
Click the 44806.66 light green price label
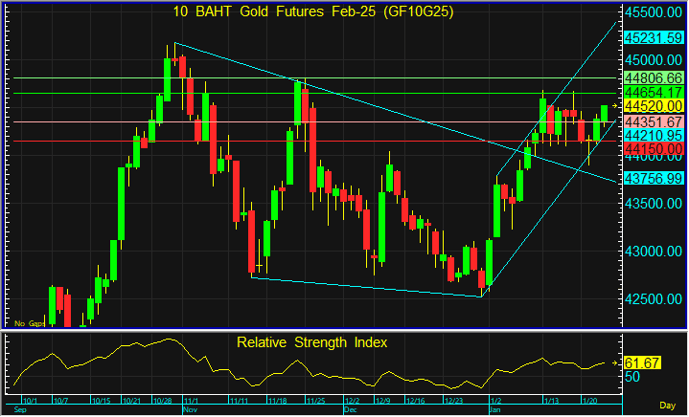pos(653,77)
